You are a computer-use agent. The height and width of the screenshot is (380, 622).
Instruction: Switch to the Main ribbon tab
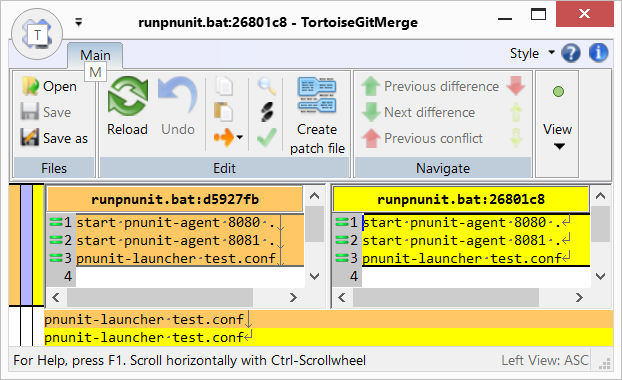click(95, 55)
